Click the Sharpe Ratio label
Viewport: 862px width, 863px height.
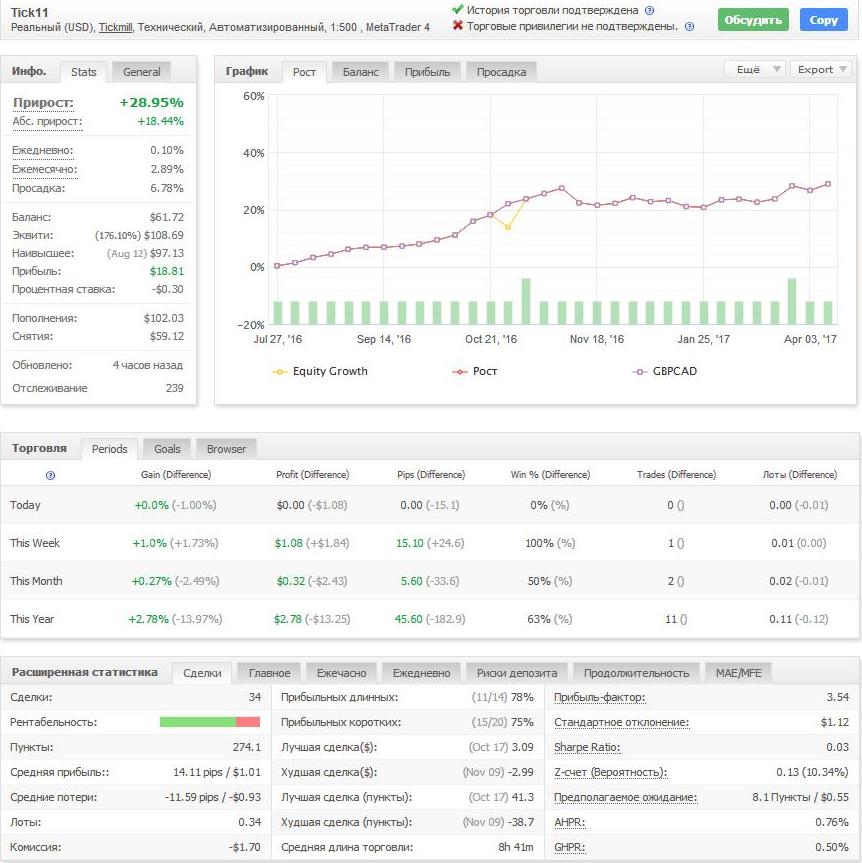pyautogui.click(x=587, y=747)
